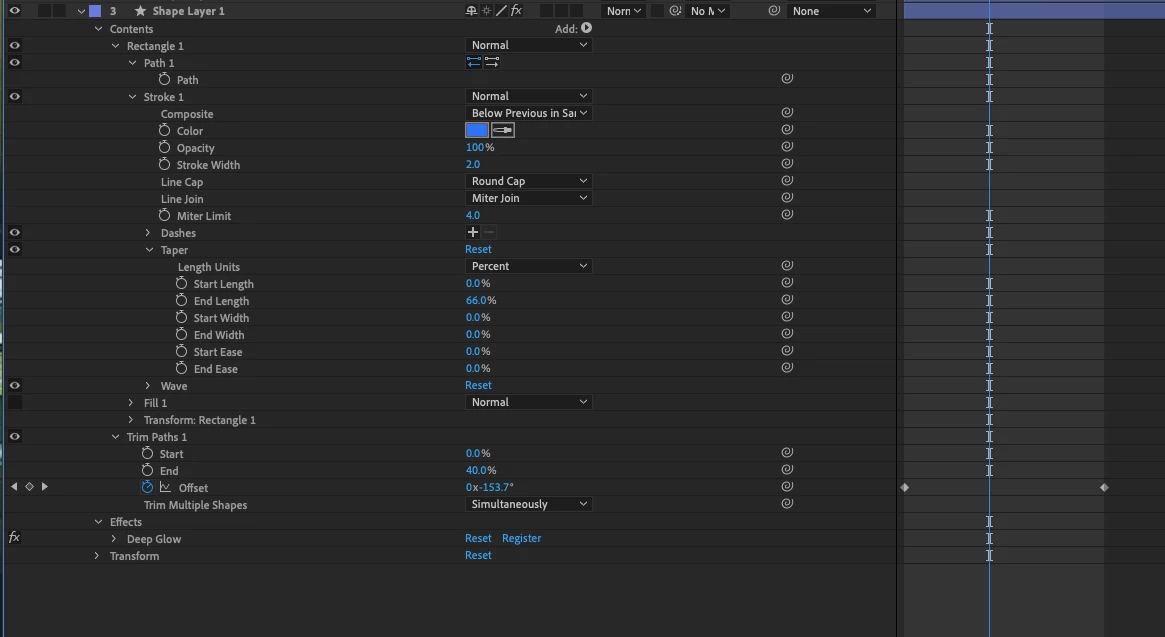Toggle visibility of Path 1
Screen dimensions: 1165x637
pyautogui.click(x=14, y=62)
